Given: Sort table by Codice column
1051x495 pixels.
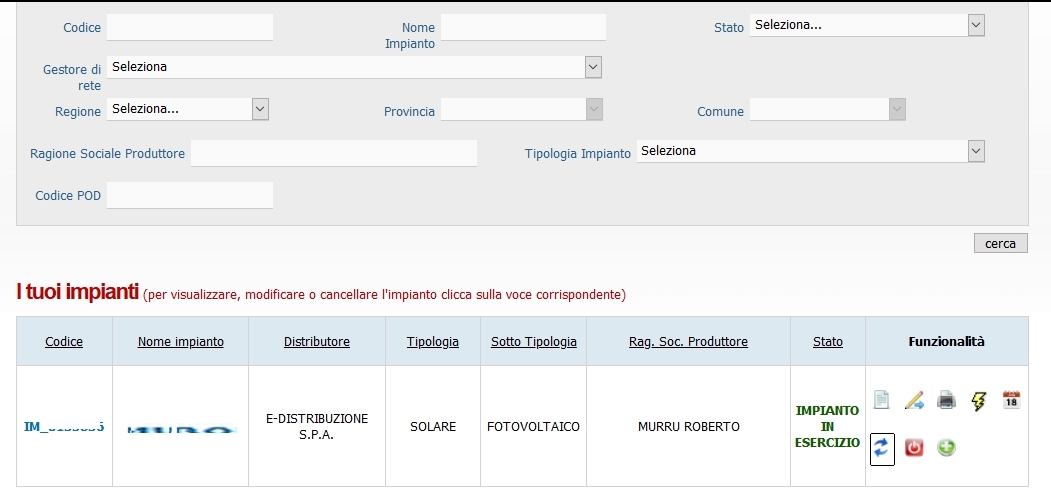Looking at the screenshot, I should pos(64,341).
